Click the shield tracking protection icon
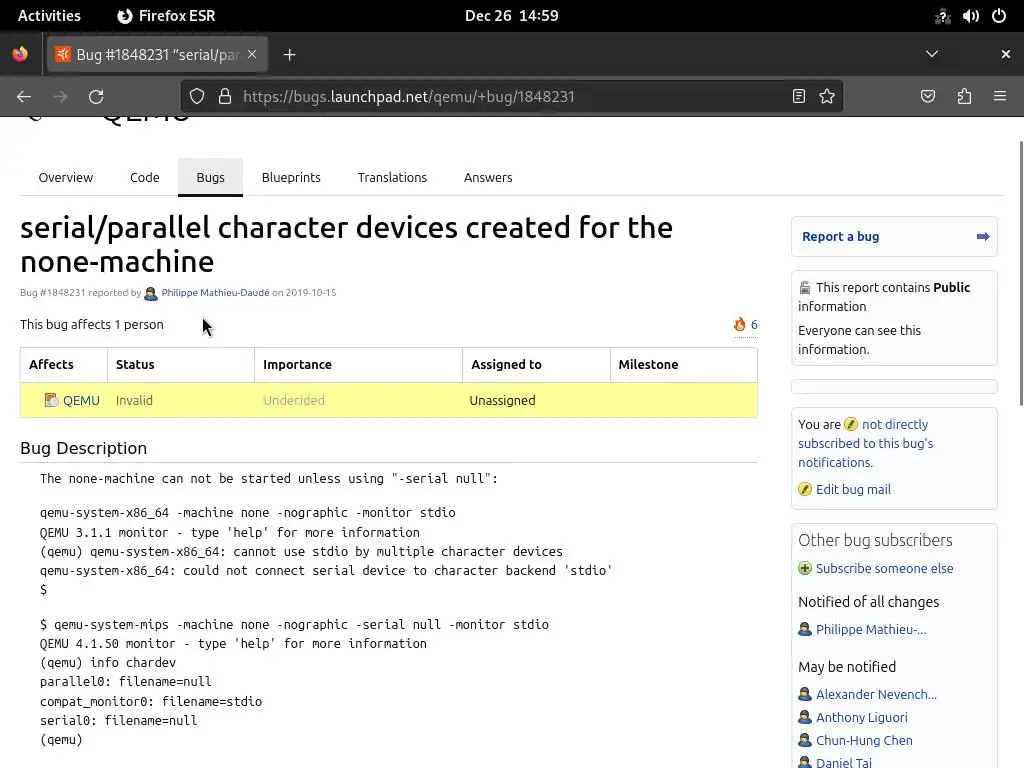Viewport: 1024px width, 768px height. tap(197, 96)
